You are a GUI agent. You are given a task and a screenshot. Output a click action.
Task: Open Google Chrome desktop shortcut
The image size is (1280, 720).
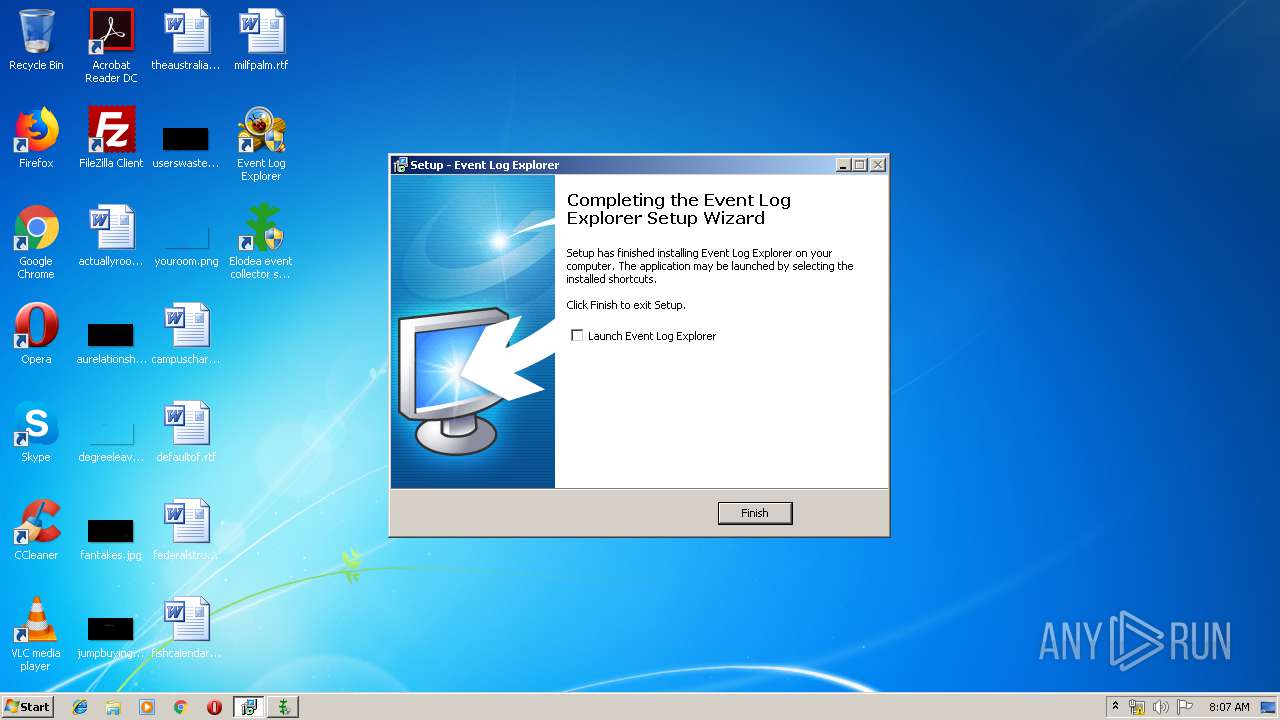pos(36,241)
